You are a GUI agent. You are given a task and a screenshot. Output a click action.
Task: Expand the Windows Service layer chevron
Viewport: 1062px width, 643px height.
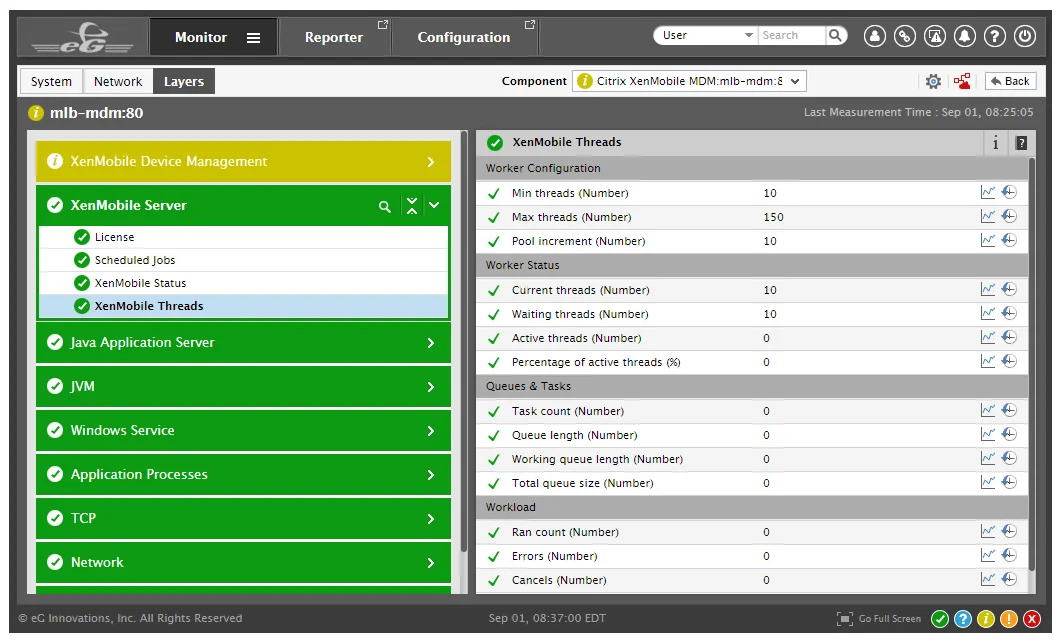pos(431,431)
